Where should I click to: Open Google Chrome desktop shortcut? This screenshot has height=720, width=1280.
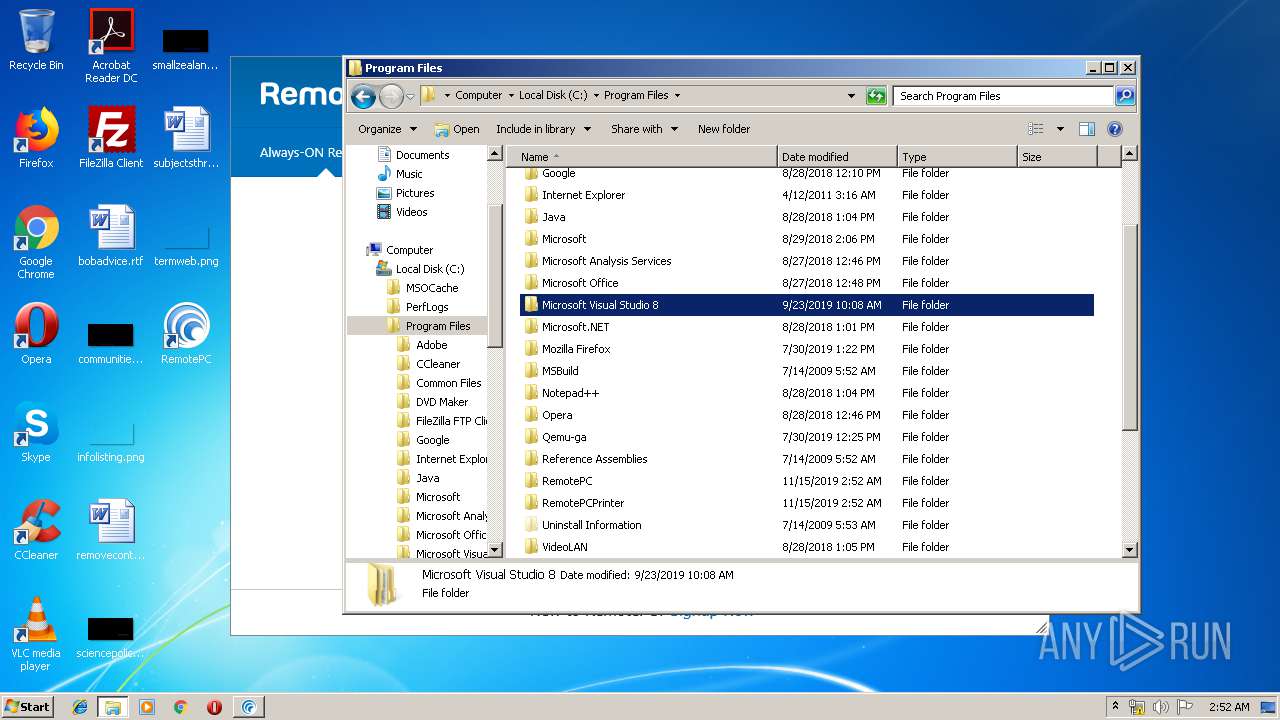[x=36, y=243]
